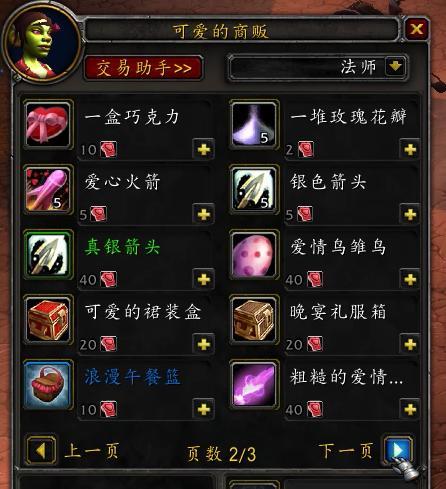
Task: Click the plus button for 一盒巧克力
Action: tap(204, 149)
